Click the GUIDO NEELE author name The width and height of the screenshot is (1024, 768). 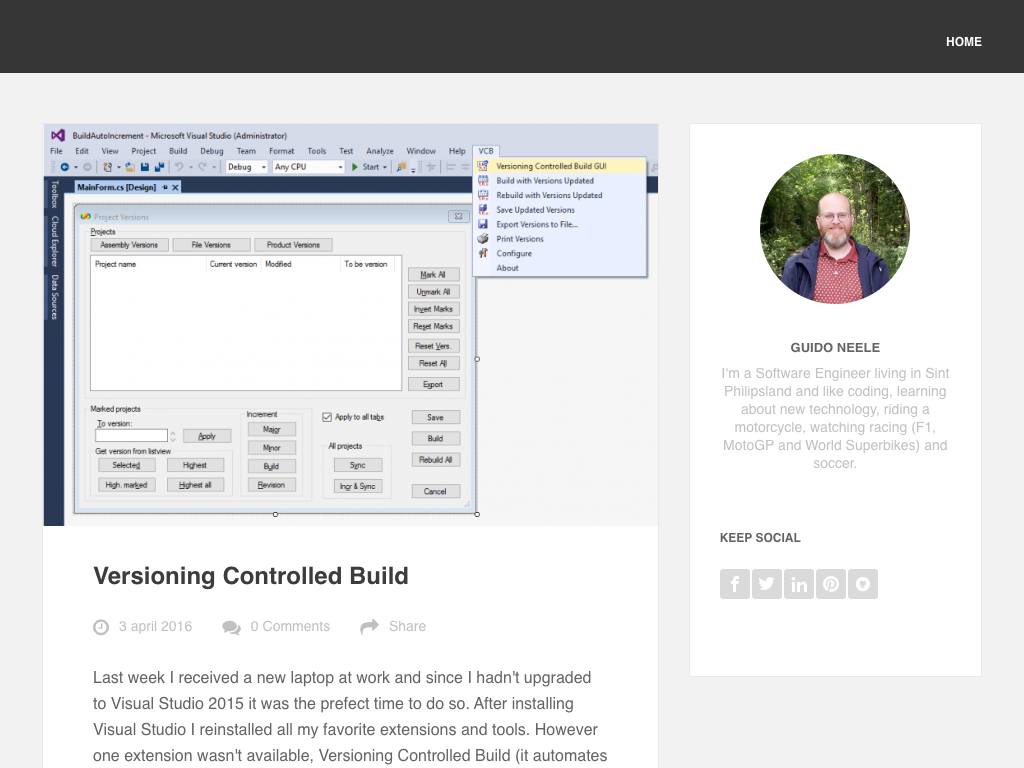835,347
